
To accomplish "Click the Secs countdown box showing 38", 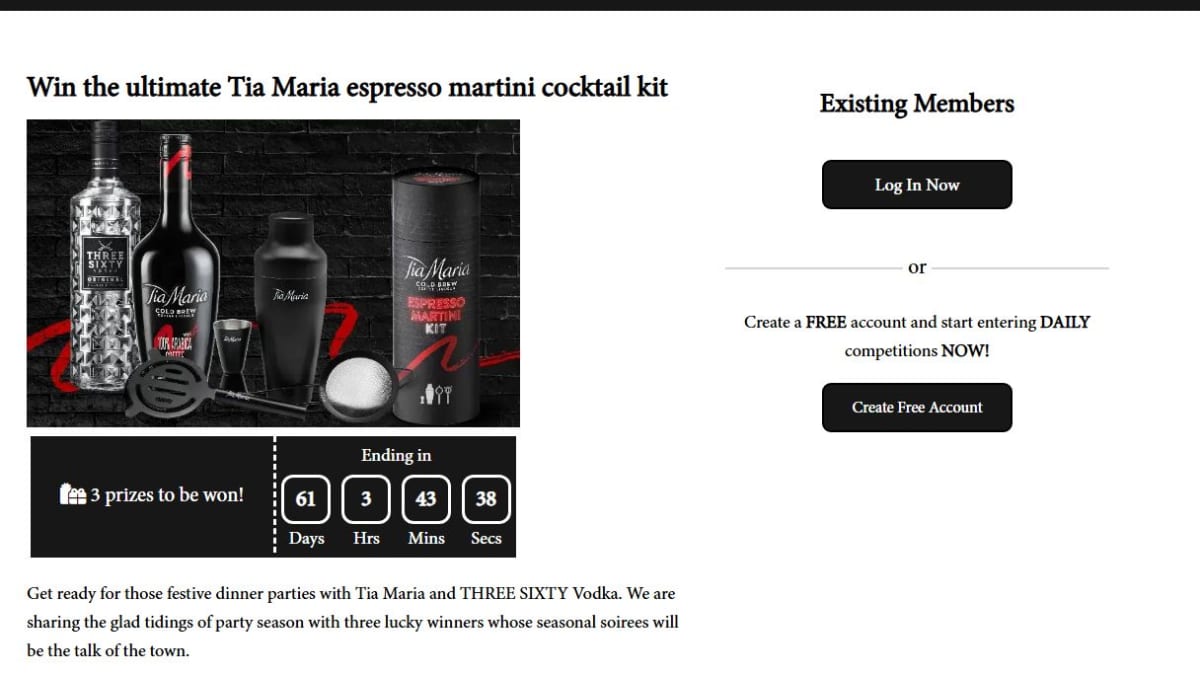I will [486, 499].
